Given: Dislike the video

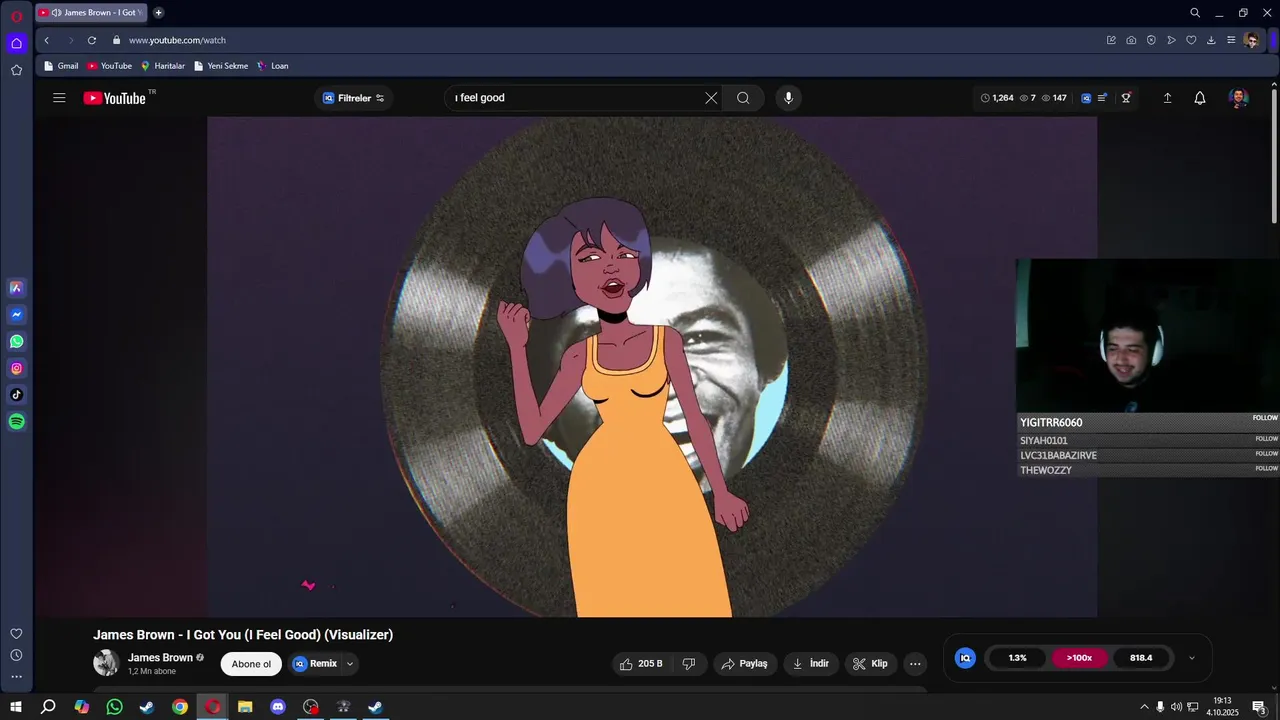Looking at the screenshot, I should (689, 664).
